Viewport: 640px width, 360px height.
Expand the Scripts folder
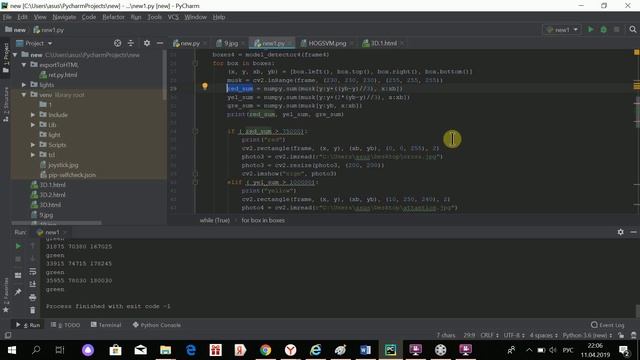coord(33,145)
